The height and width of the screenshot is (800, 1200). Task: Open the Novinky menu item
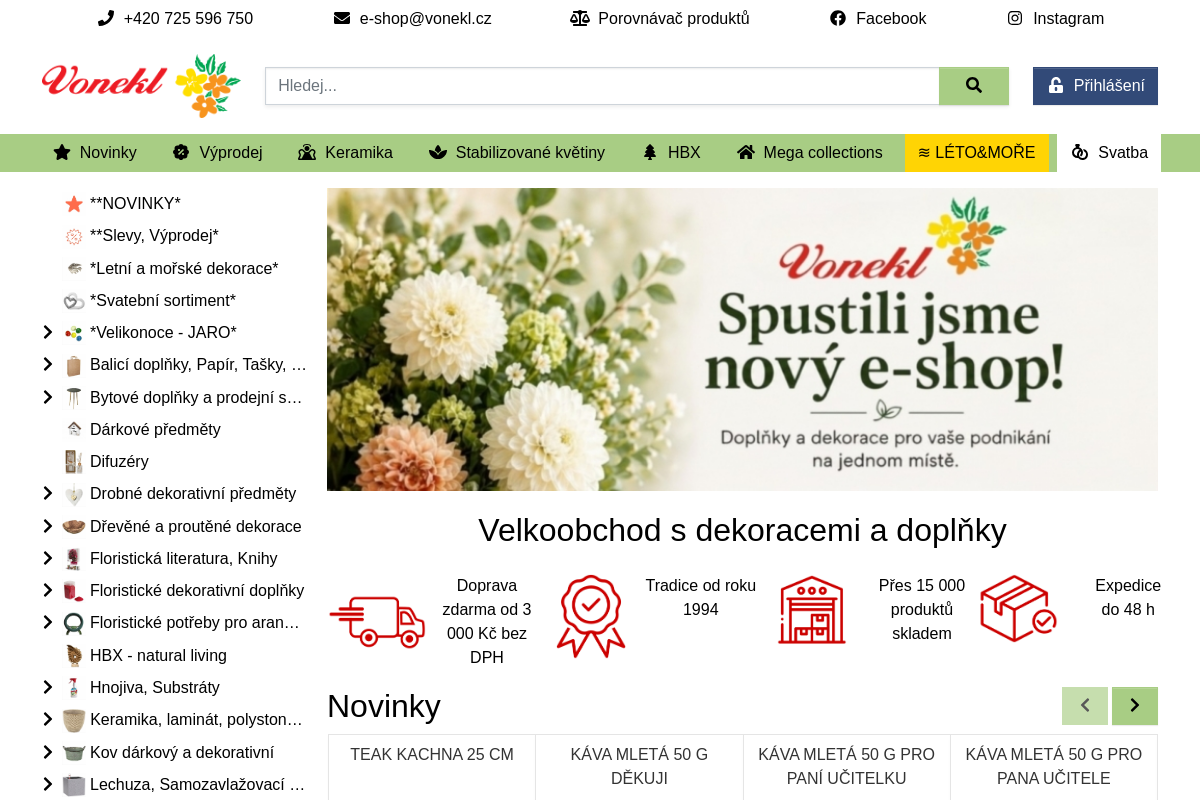(x=95, y=153)
